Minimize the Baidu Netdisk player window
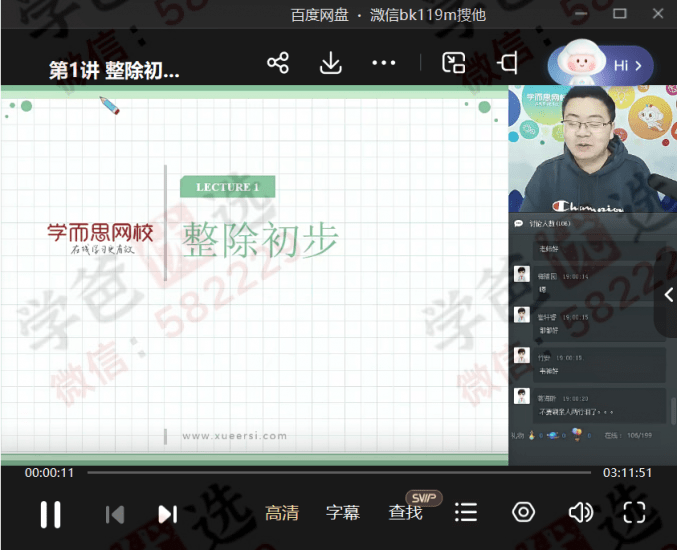This screenshot has height=550, width=677. [581, 14]
